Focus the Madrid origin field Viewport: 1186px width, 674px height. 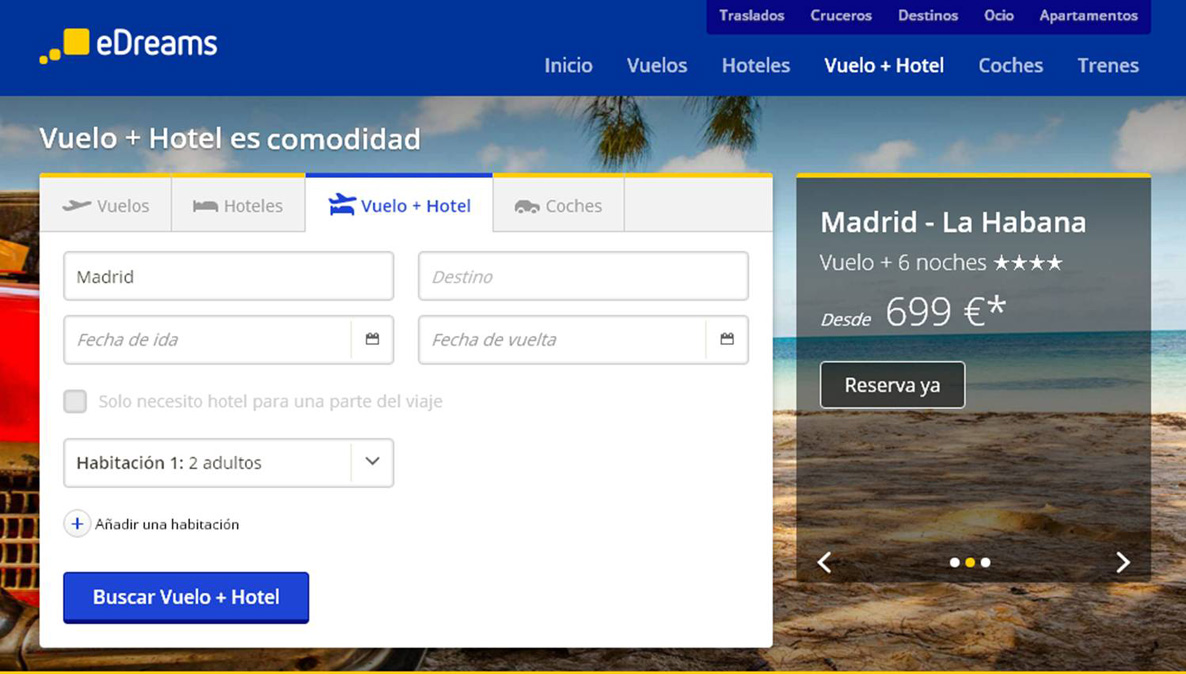pyautogui.click(x=228, y=277)
